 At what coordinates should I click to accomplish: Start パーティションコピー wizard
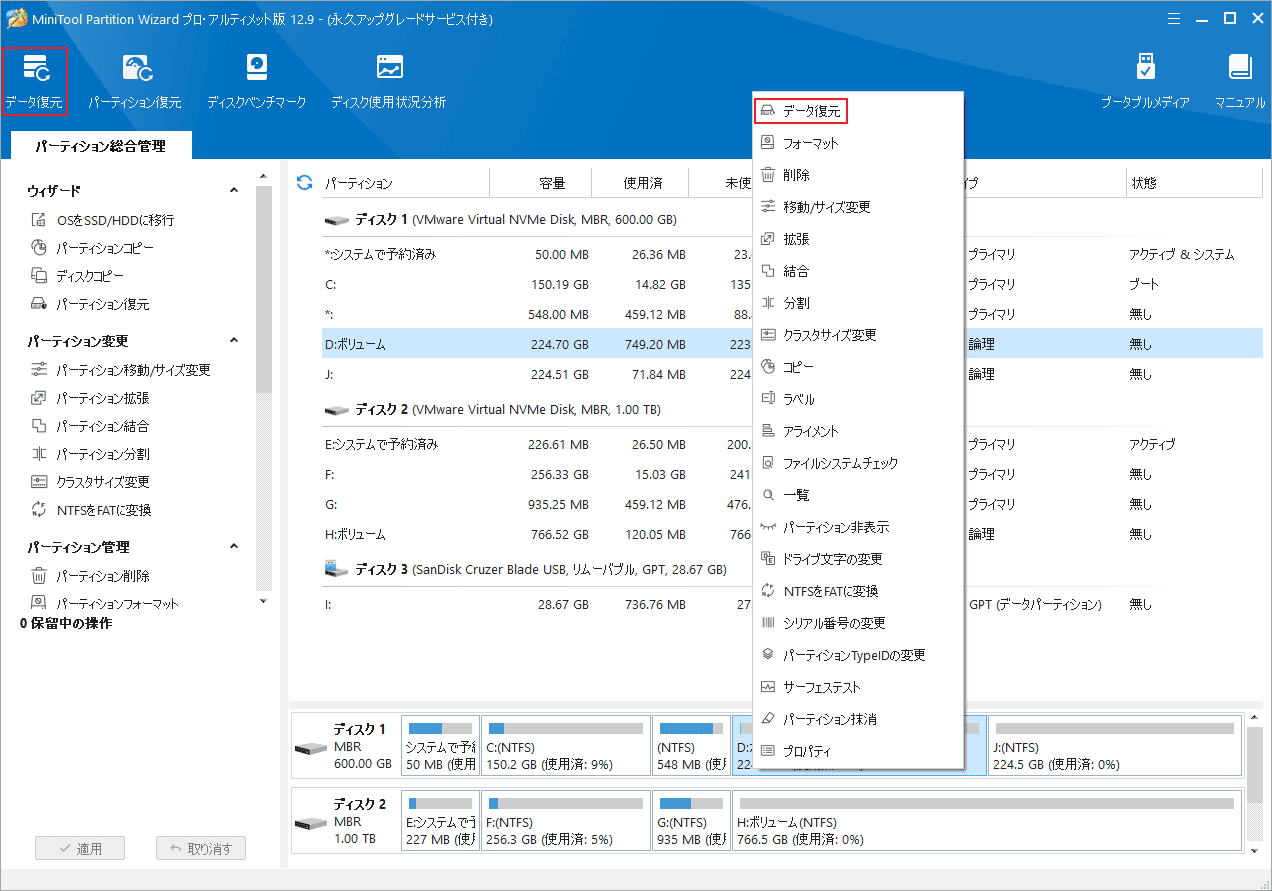click(93, 248)
